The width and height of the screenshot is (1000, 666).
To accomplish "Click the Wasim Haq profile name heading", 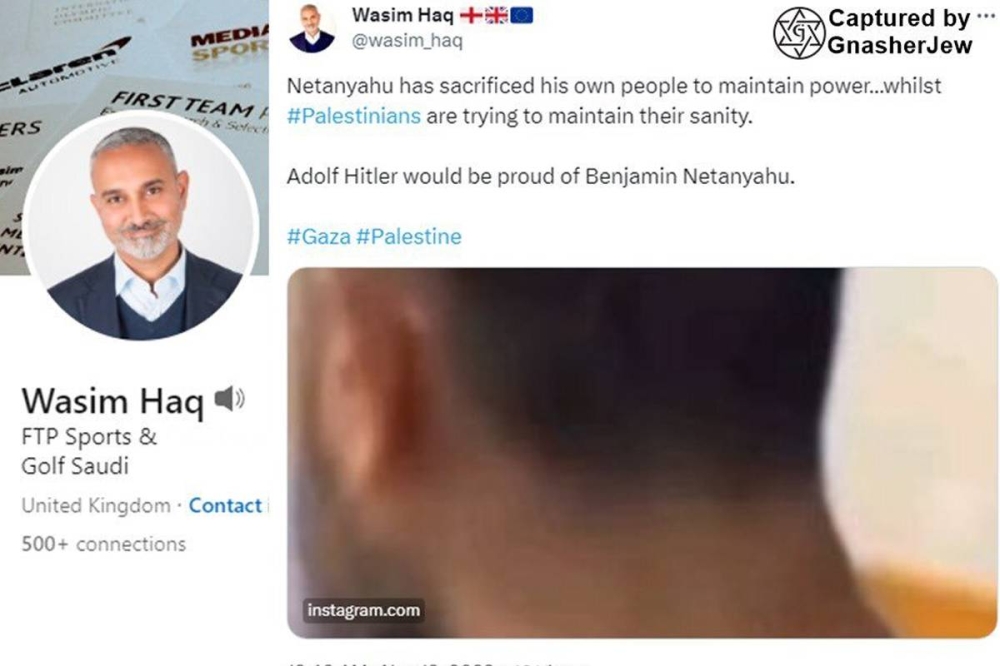I will click(112, 402).
